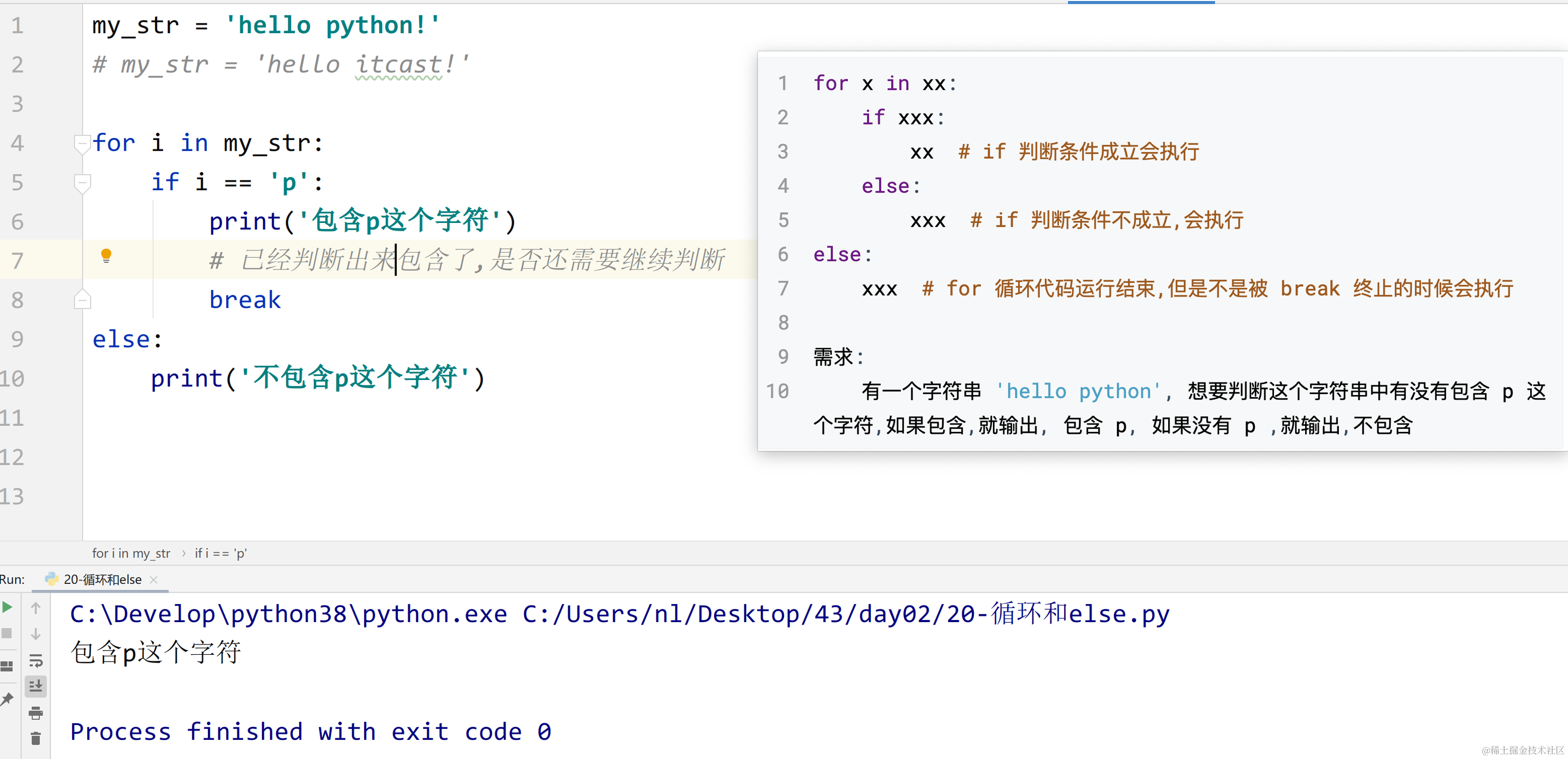Toggle Scroll to End in run console
The image size is (1568, 759).
36,686
